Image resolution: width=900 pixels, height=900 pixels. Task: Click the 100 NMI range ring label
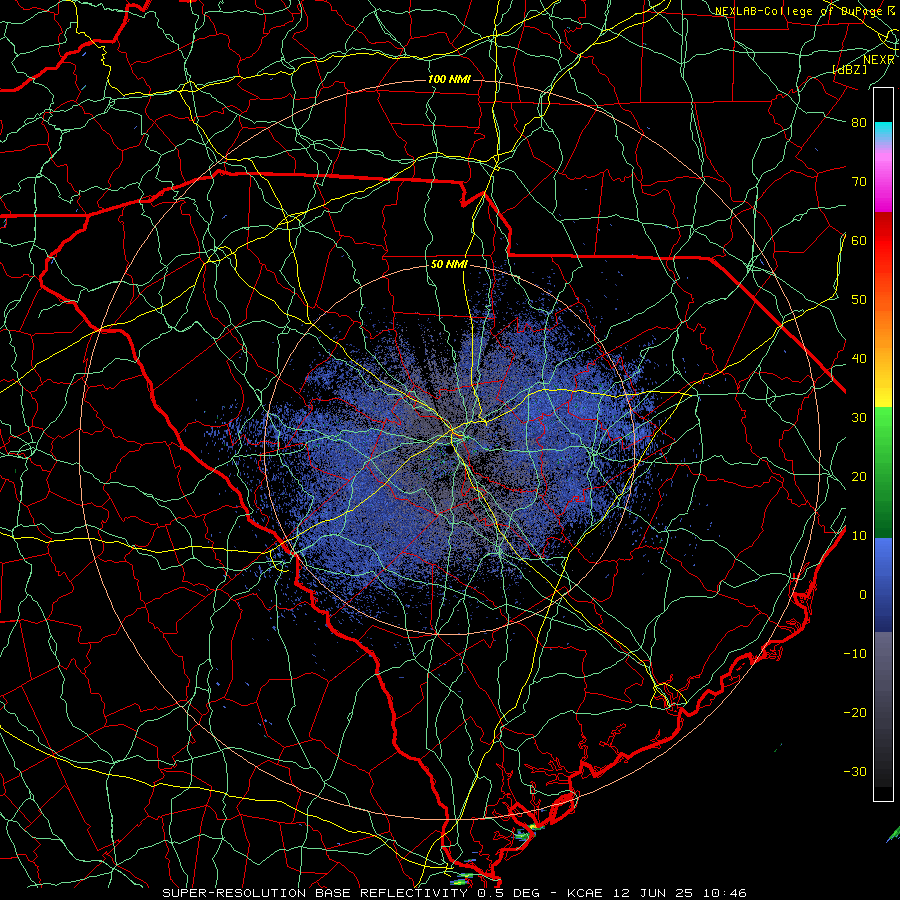tap(449, 79)
